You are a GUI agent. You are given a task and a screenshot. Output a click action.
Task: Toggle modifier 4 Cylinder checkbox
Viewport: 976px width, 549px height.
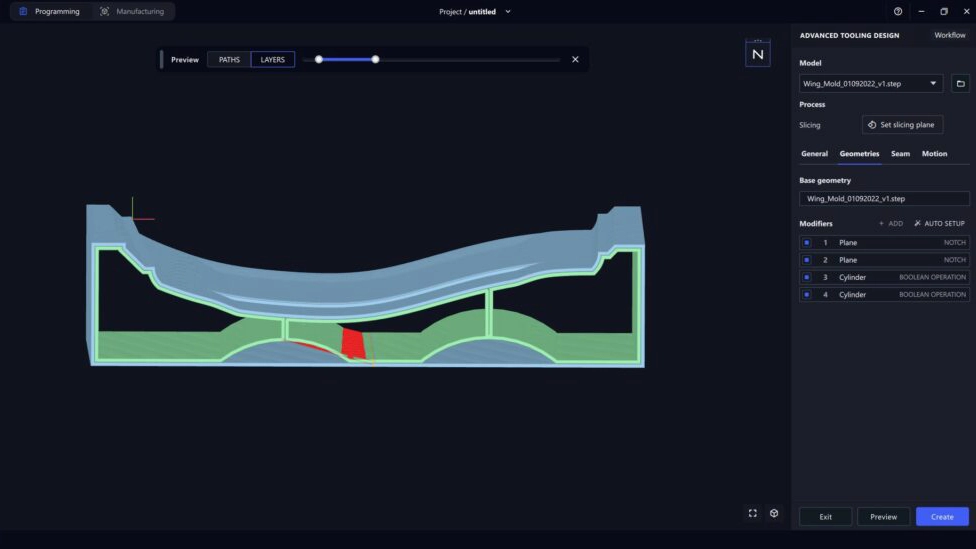807,294
